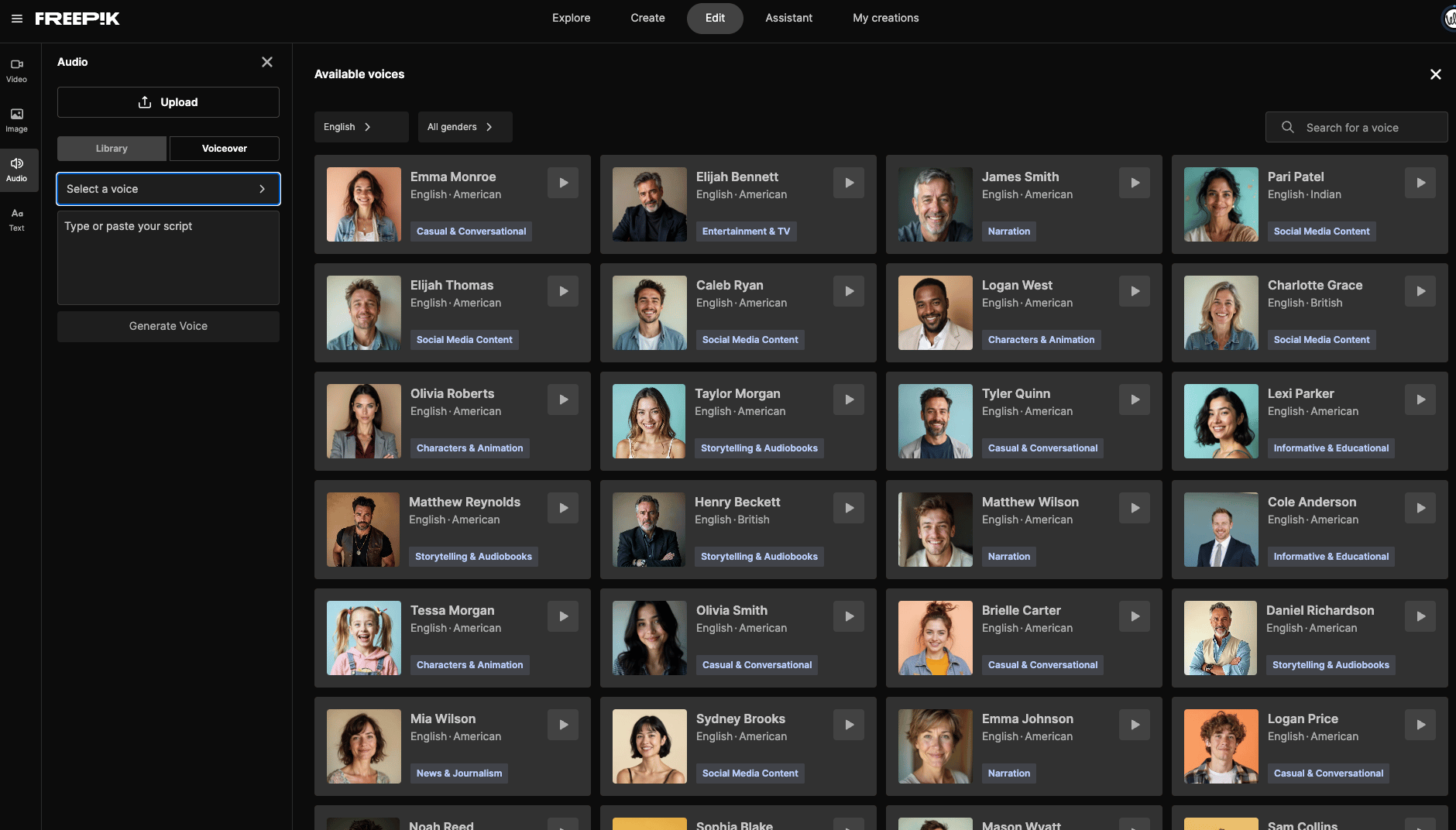1456x830 pixels.
Task: Click Henry Beckett's Storytelling & Audiobooks tag
Action: point(759,557)
